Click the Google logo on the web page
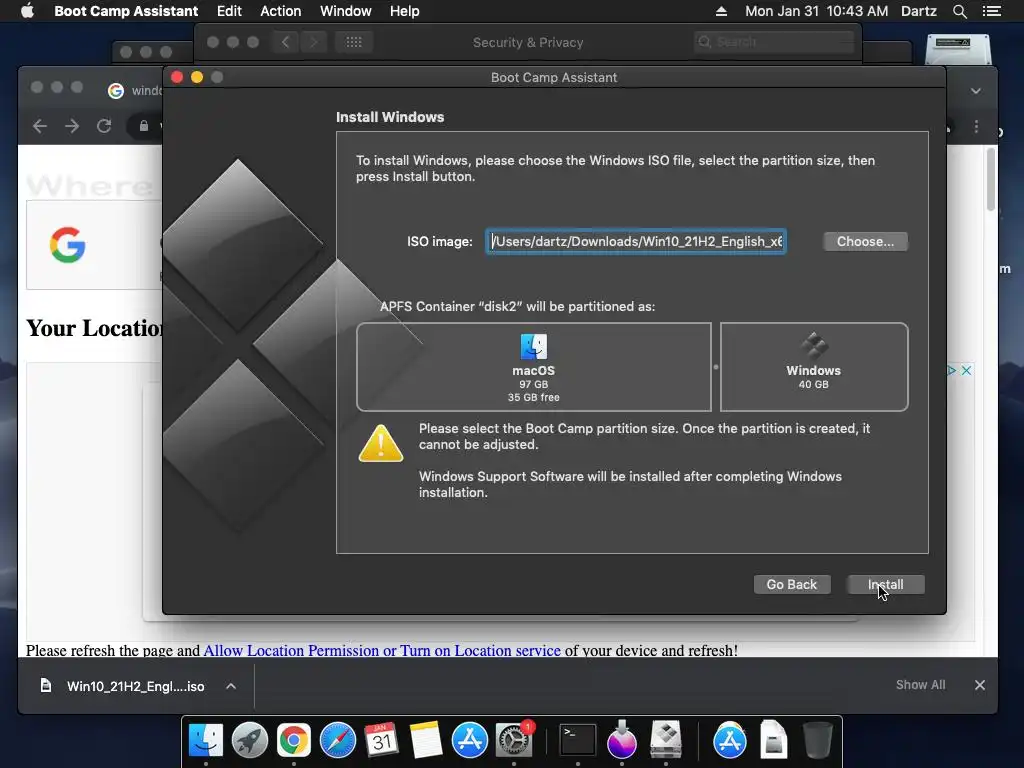1024x768 pixels. tap(67, 245)
